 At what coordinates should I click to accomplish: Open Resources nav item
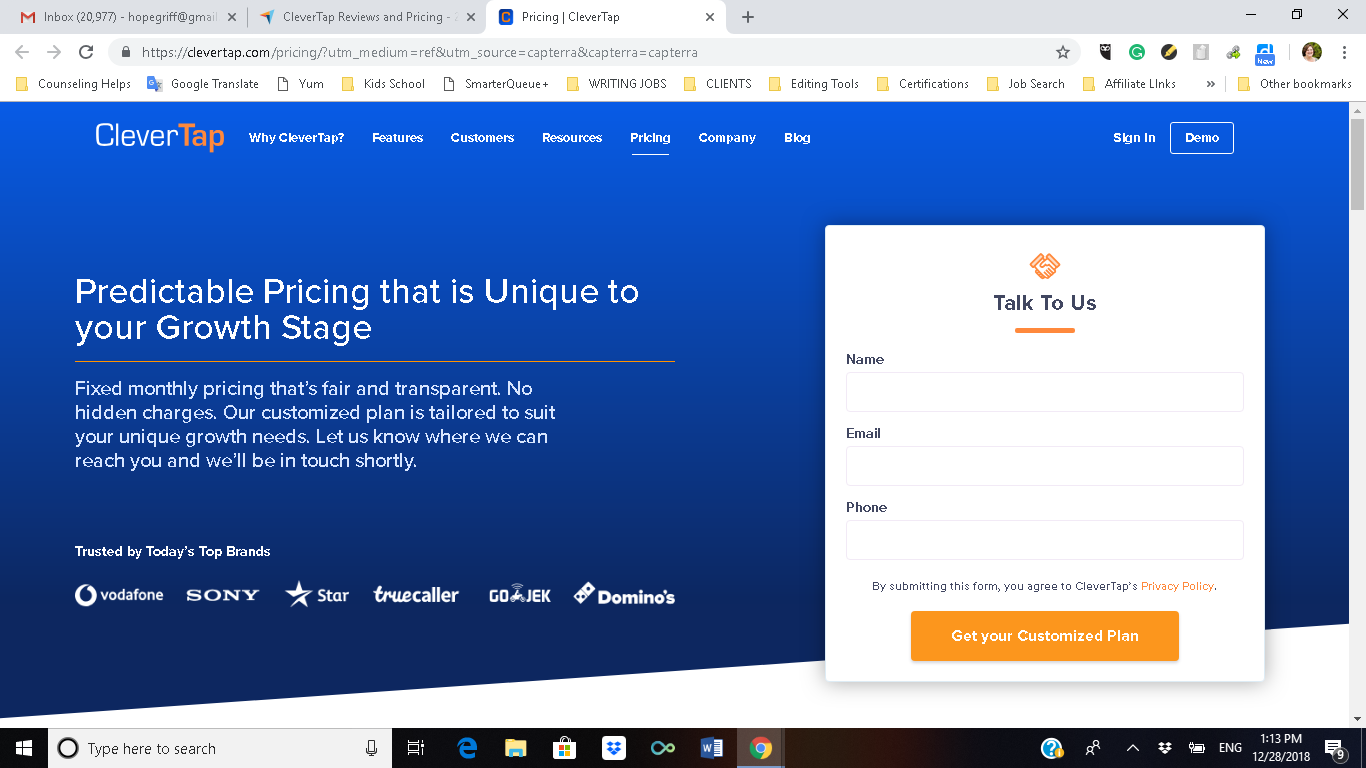click(572, 138)
